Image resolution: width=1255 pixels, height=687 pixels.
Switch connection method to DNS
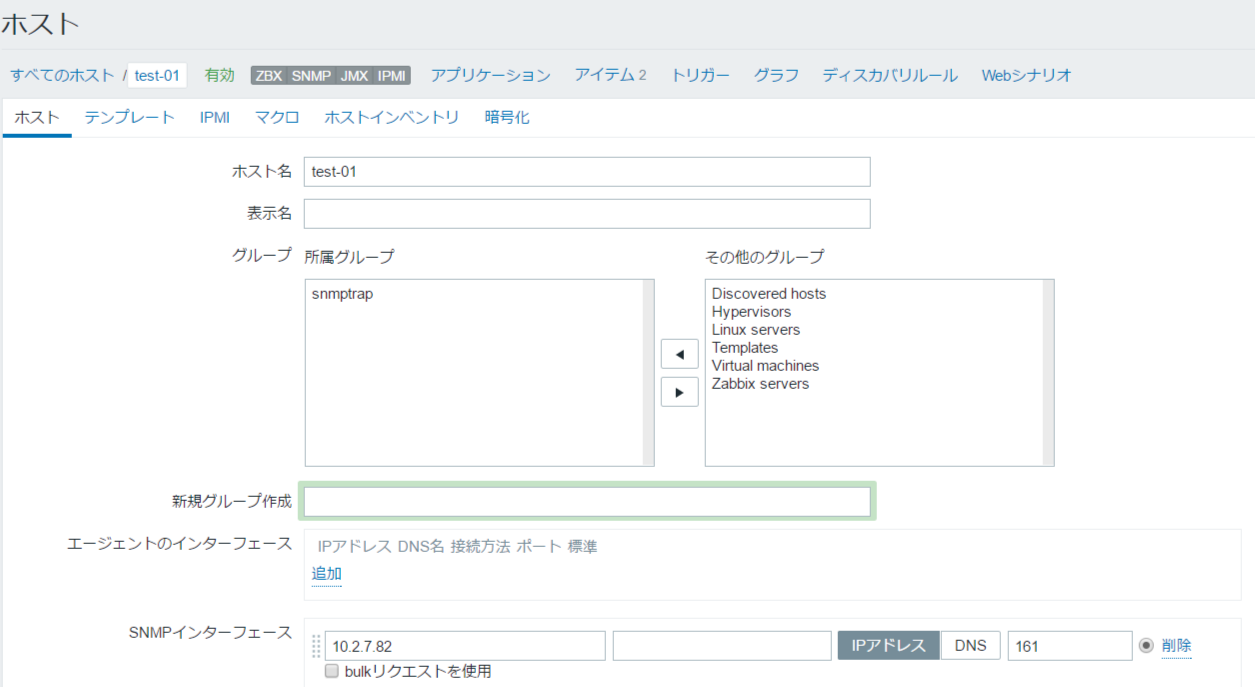click(x=970, y=646)
